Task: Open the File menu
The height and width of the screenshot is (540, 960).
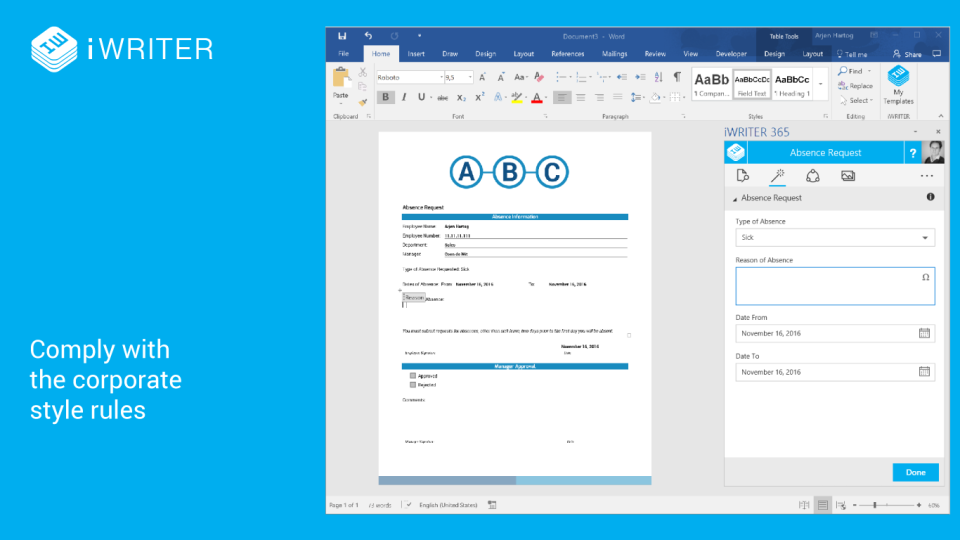Action: point(343,54)
